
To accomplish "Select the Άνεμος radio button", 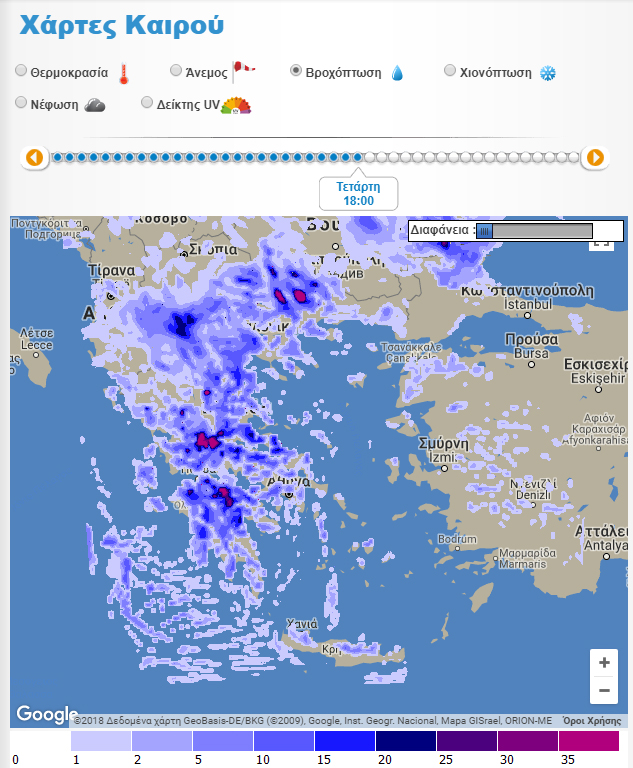I will pos(176,71).
